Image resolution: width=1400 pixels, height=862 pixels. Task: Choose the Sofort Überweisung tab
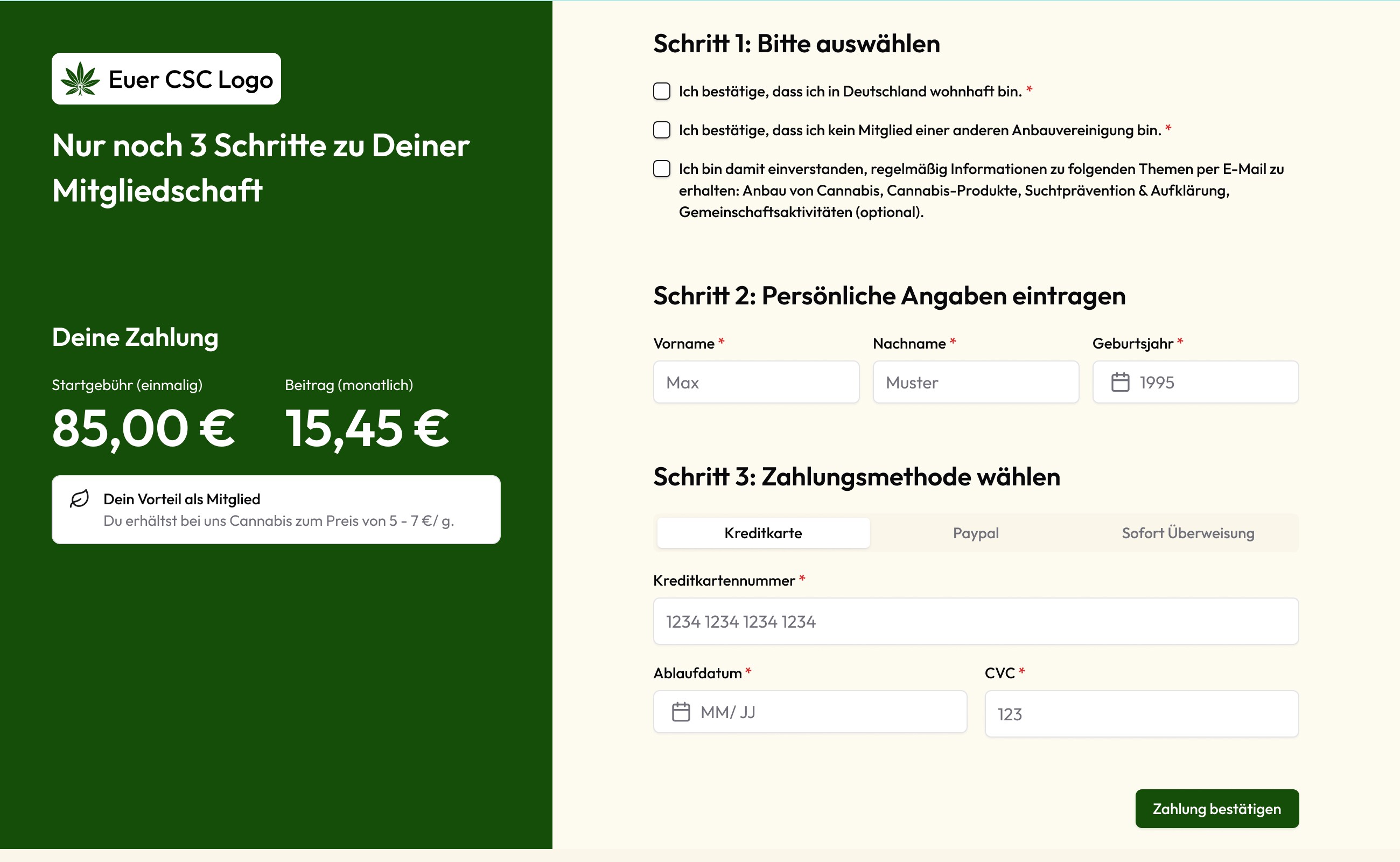1188,533
